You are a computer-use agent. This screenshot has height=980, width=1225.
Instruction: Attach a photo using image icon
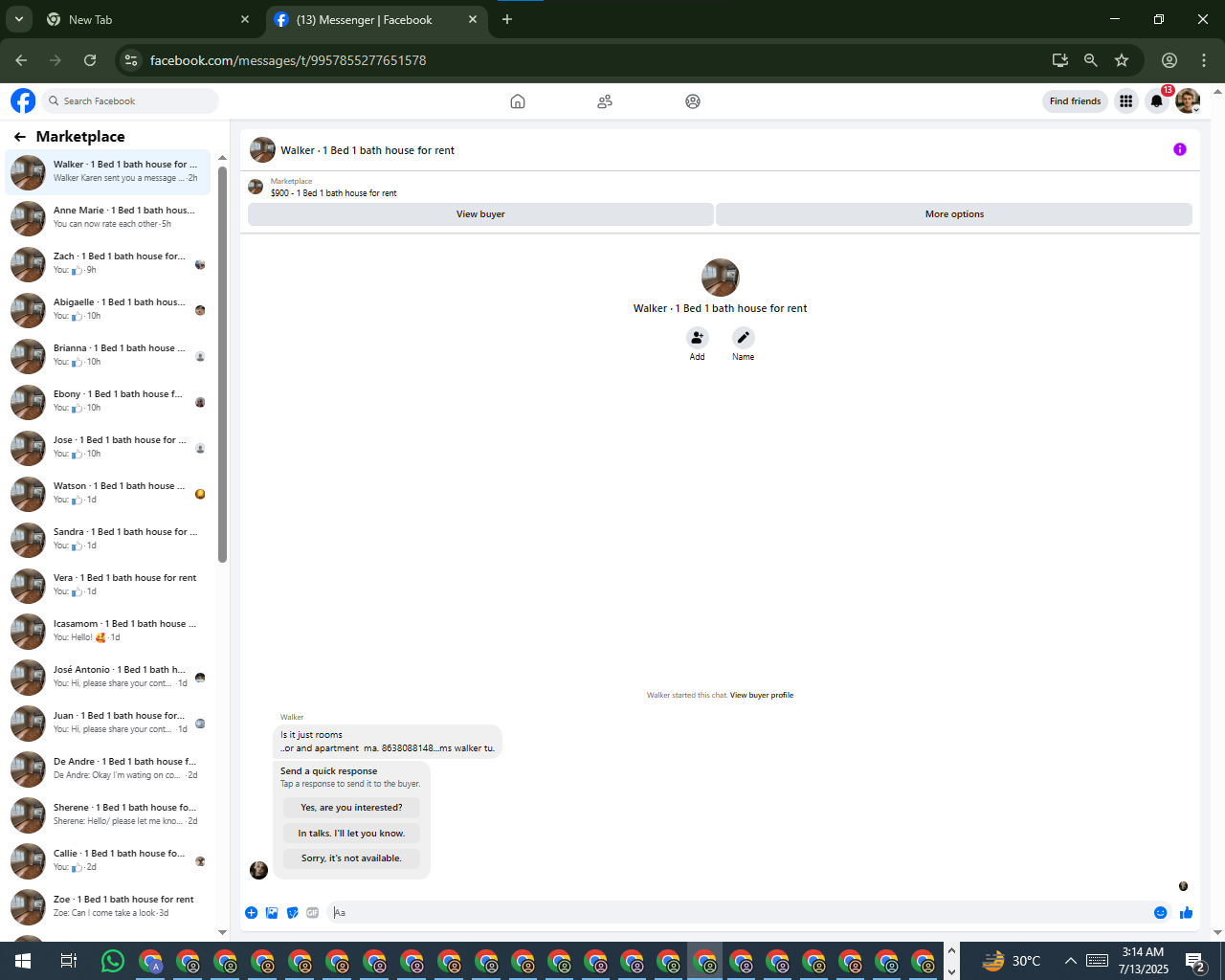[272, 913]
